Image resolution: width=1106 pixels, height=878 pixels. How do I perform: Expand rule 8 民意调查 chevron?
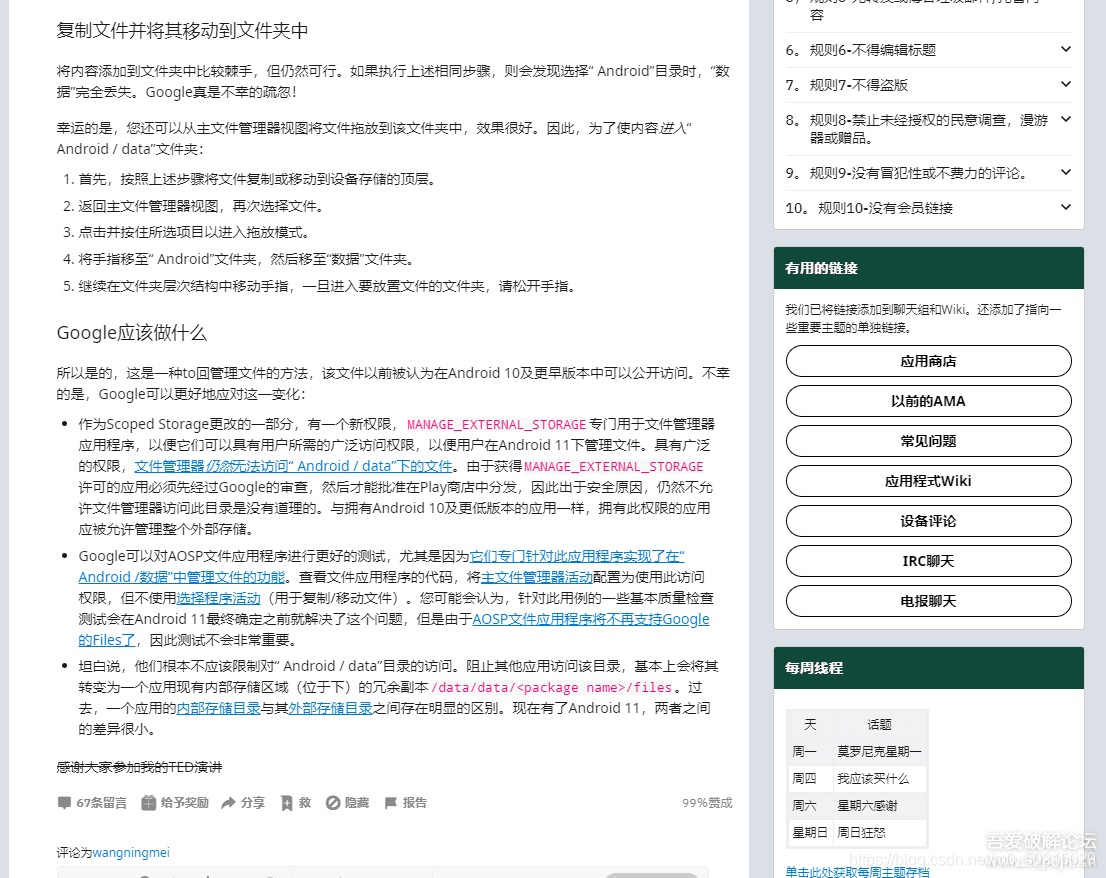(x=1066, y=119)
